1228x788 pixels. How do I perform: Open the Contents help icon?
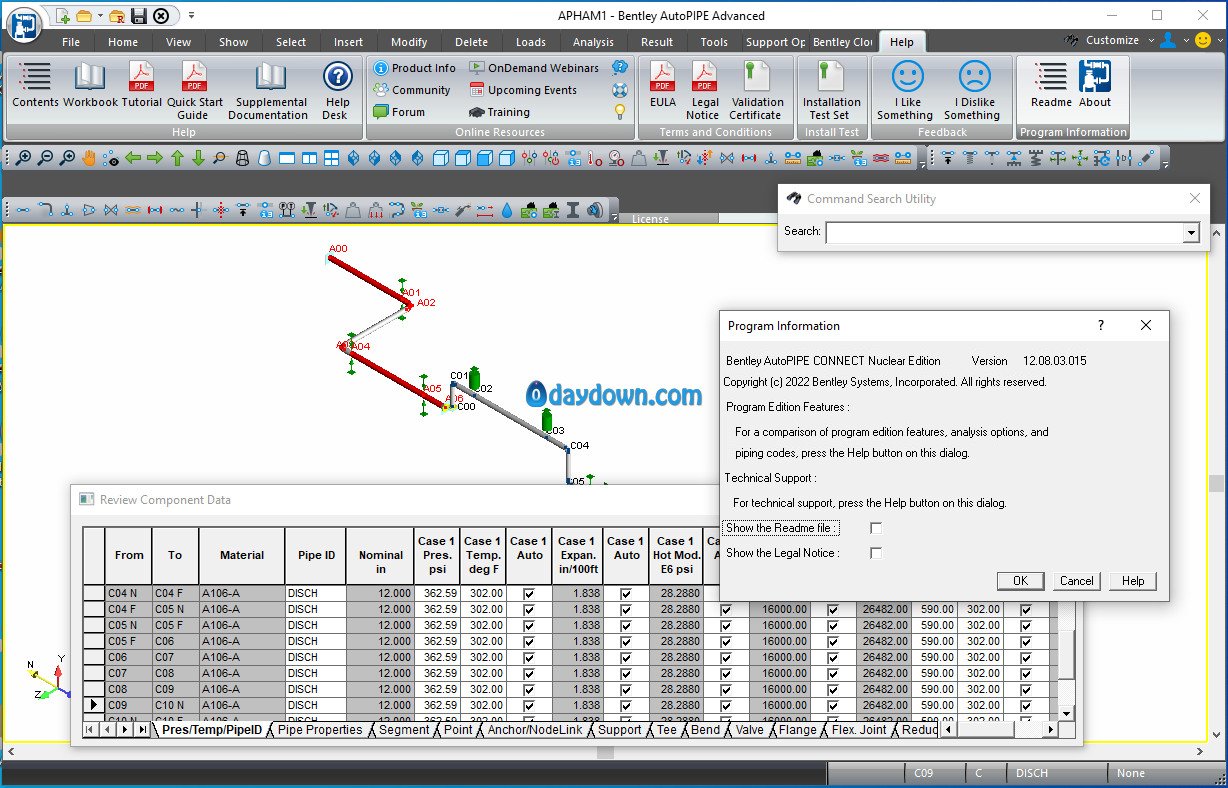pos(35,84)
